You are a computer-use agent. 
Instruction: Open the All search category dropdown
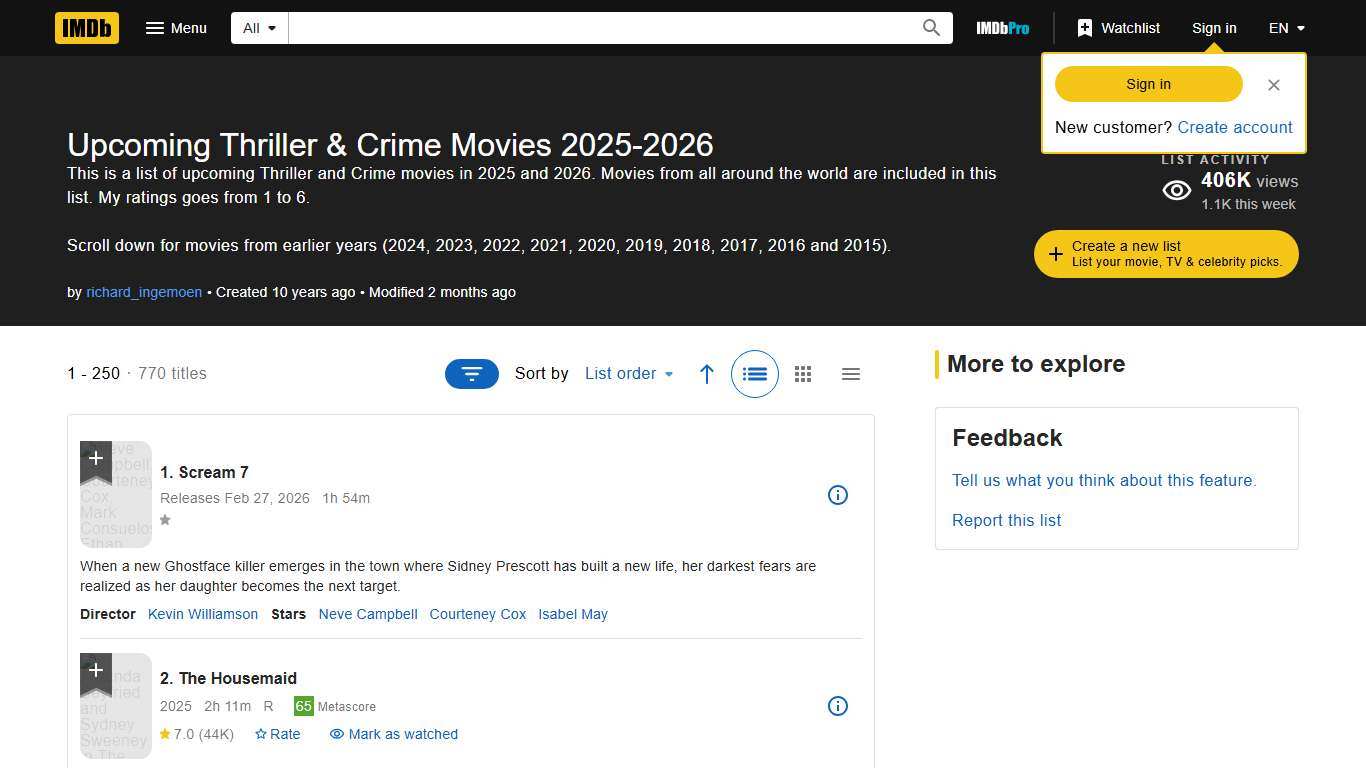pos(259,28)
